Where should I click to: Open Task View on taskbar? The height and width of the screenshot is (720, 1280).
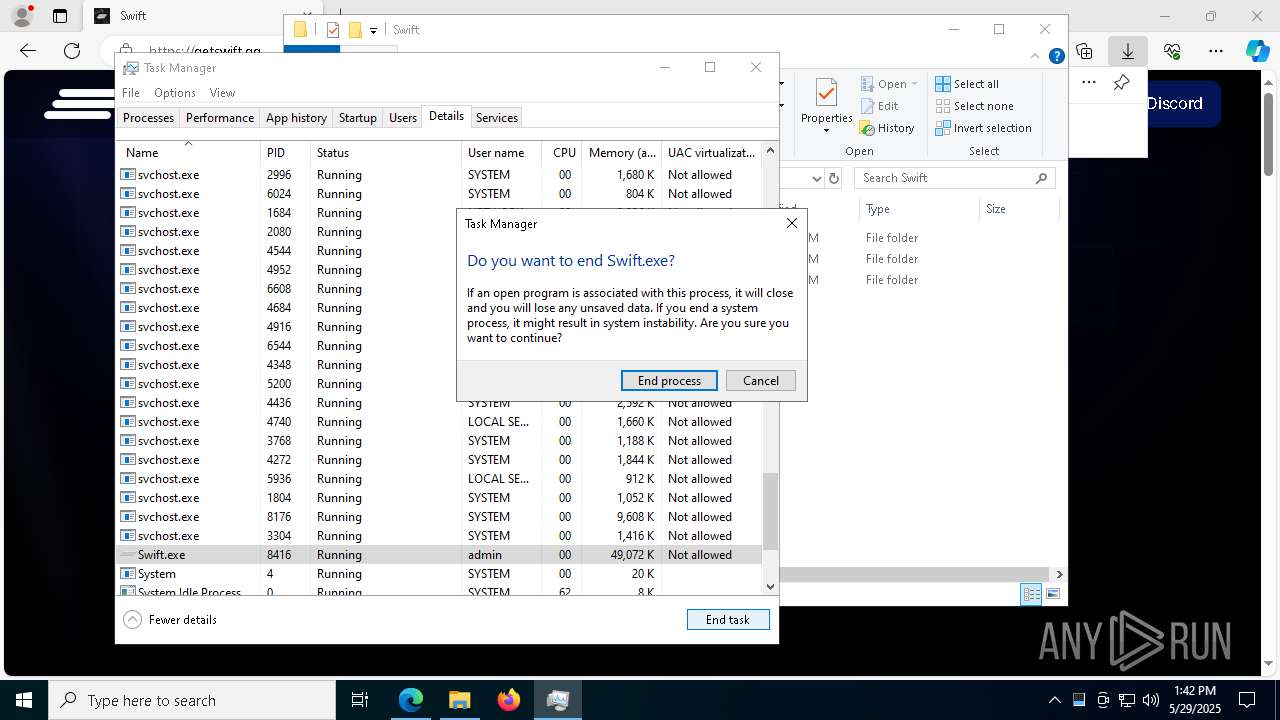click(360, 700)
